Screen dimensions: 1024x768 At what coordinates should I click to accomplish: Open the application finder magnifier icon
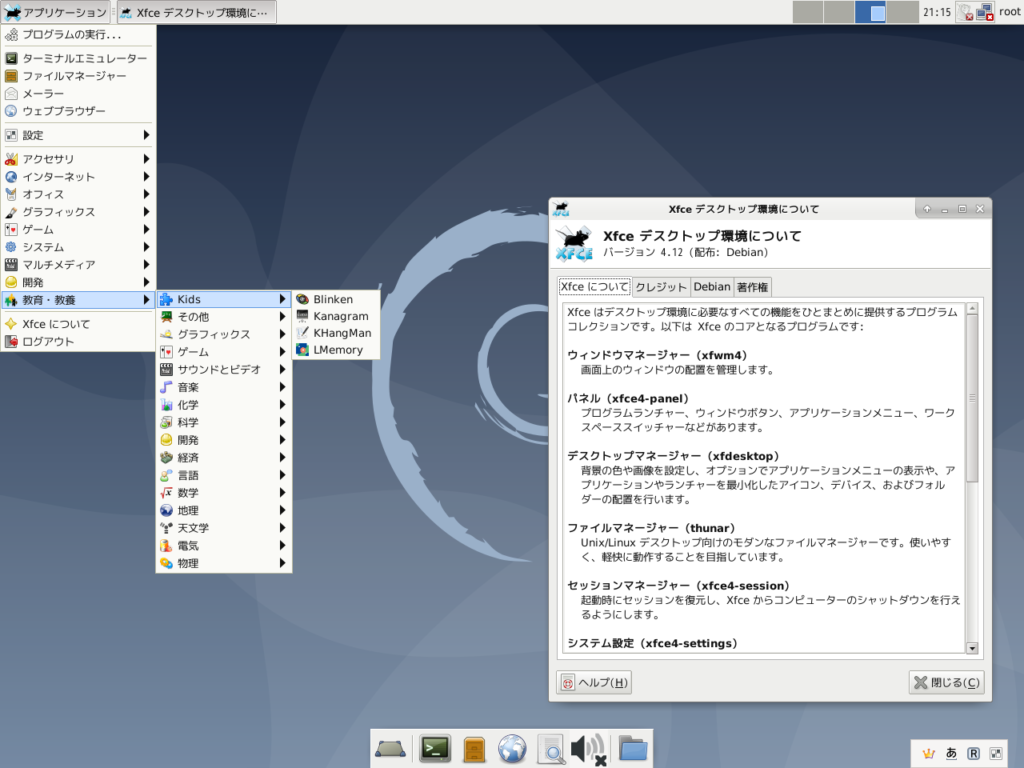coord(551,748)
